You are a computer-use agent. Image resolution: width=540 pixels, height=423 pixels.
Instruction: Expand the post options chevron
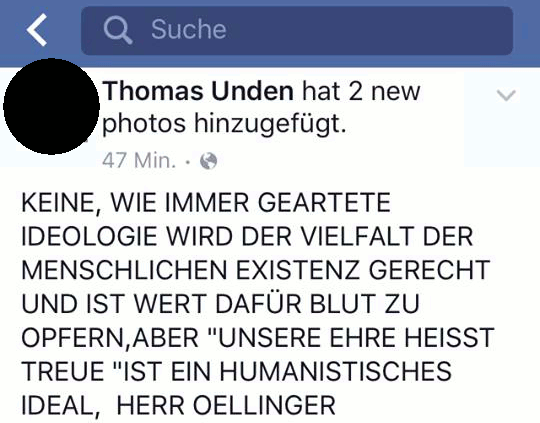(506, 95)
